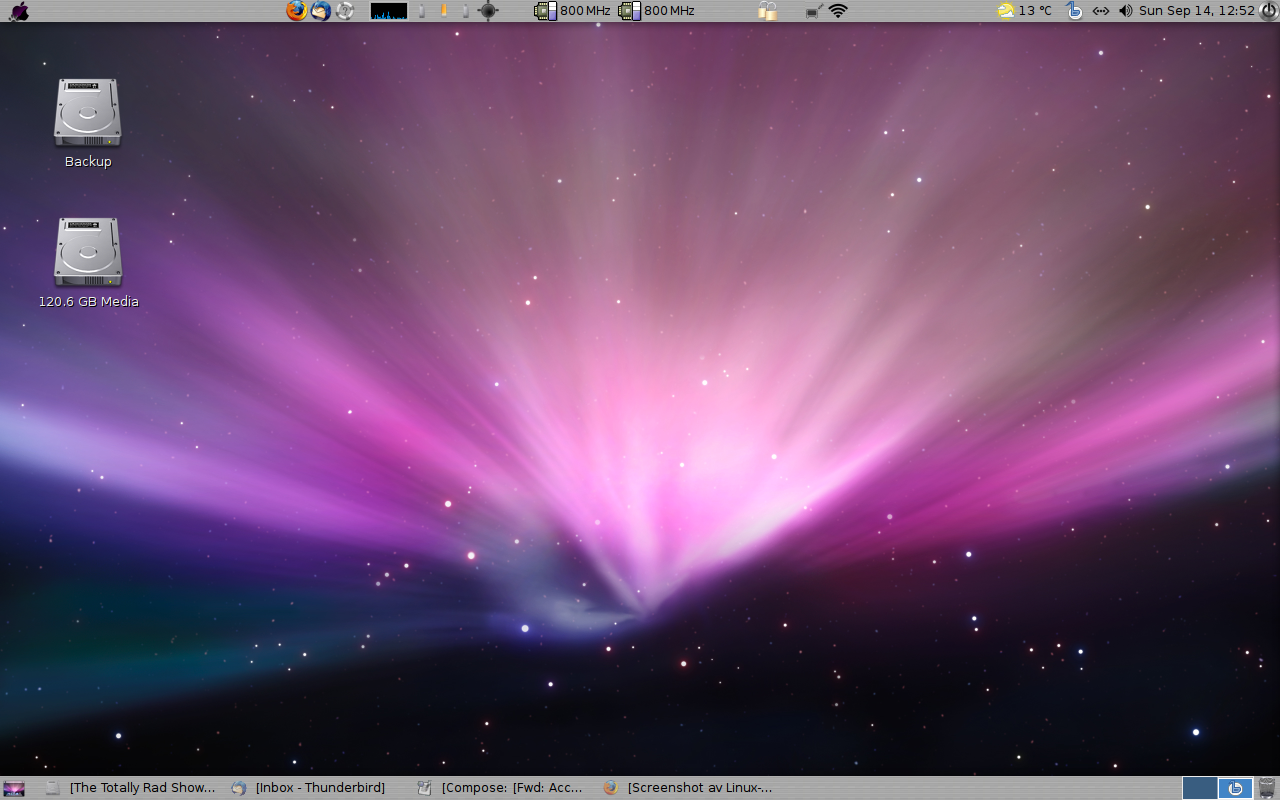Click the Bluetooth tray icon
Viewport: 1280px width, 800px height.
pos(1074,11)
